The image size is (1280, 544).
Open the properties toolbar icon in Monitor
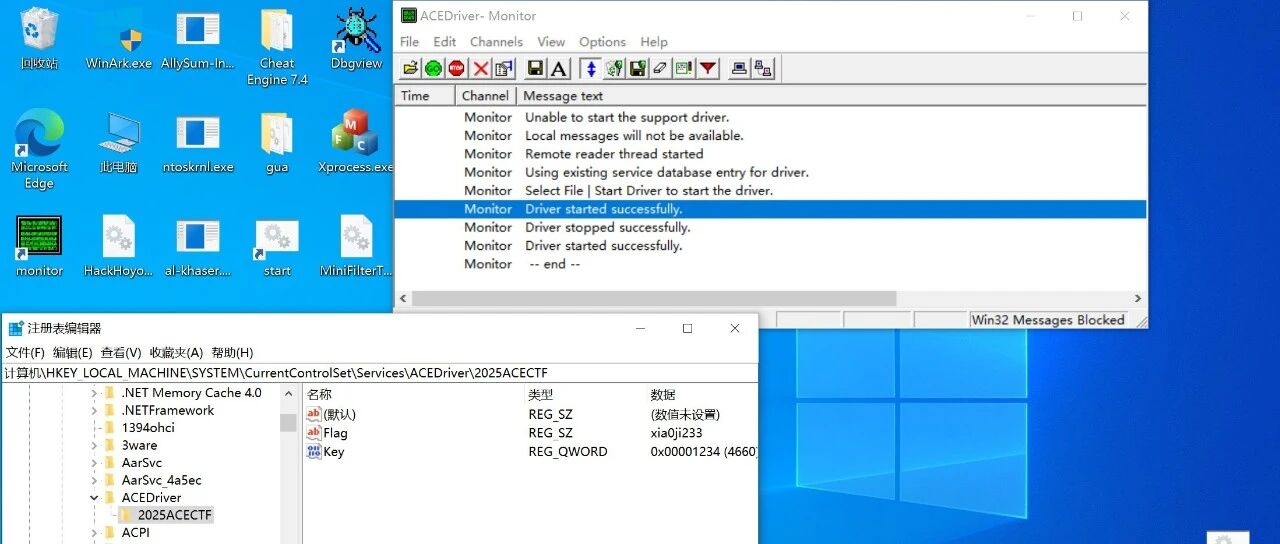504,68
